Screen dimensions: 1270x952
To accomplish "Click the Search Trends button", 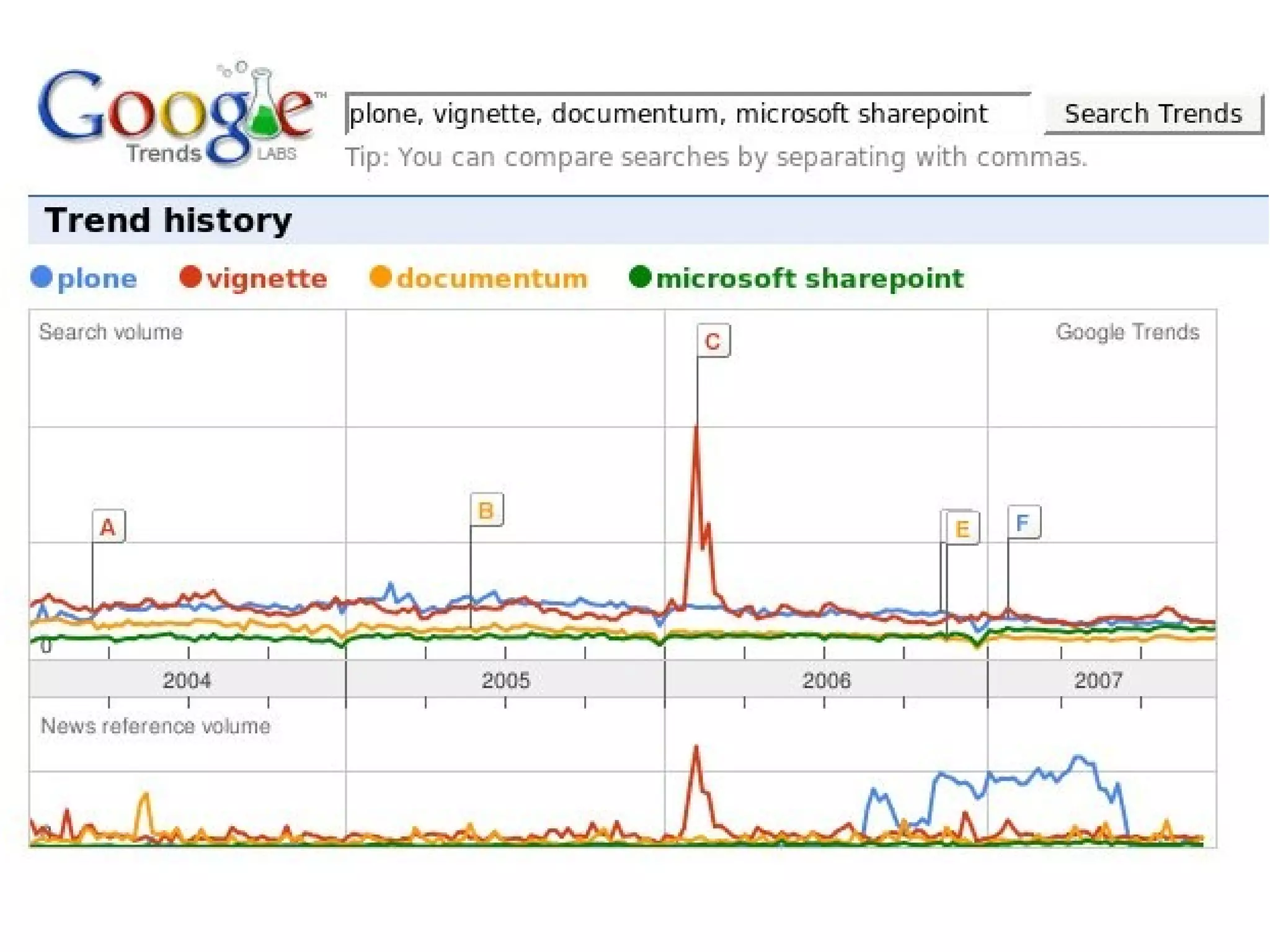I will [x=1153, y=113].
